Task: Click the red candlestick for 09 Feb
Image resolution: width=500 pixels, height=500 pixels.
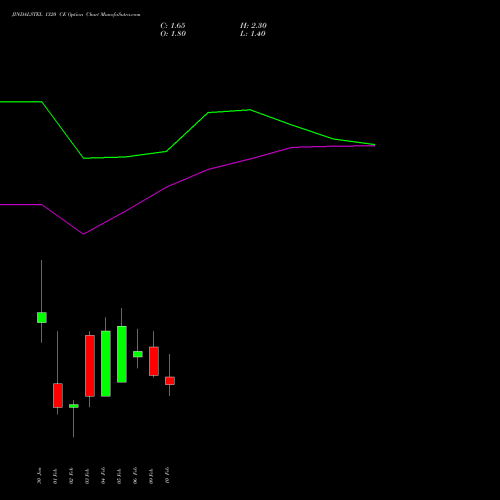Action: (x=154, y=361)
